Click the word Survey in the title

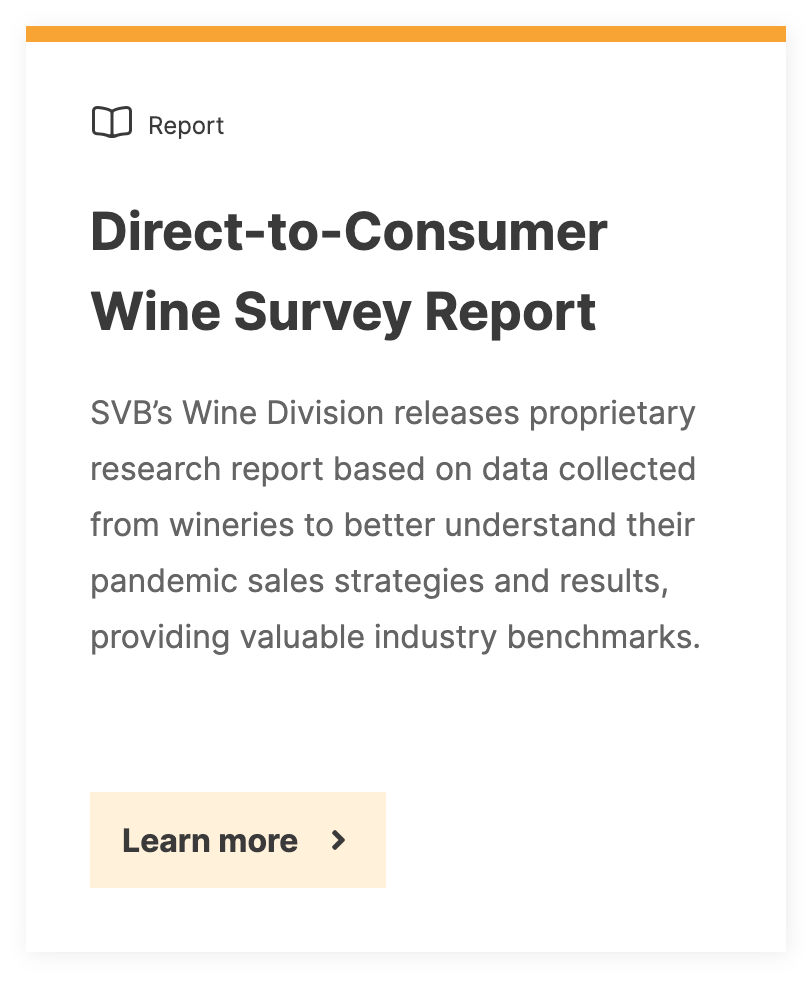[323, 314]
